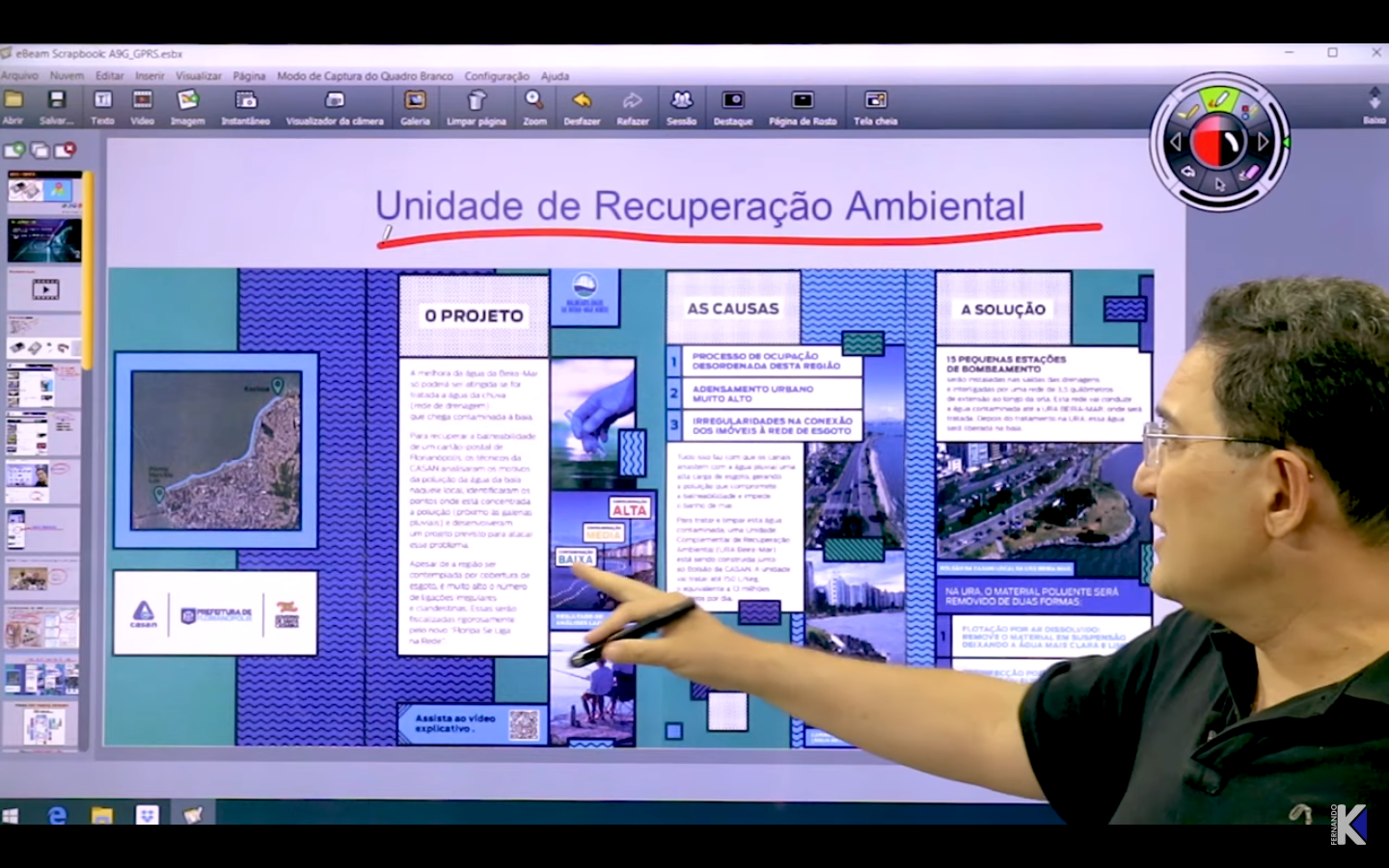The image size is (1389, 868).
Task: Open File Explorer from the taskbar
Action: [x=102, y=816]
